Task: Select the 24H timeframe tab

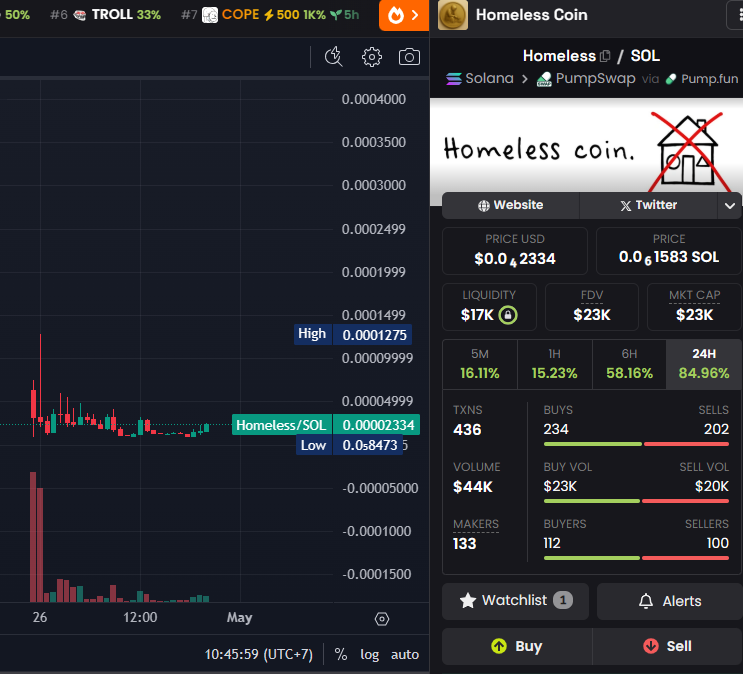Action: click(x=704, y=364)
